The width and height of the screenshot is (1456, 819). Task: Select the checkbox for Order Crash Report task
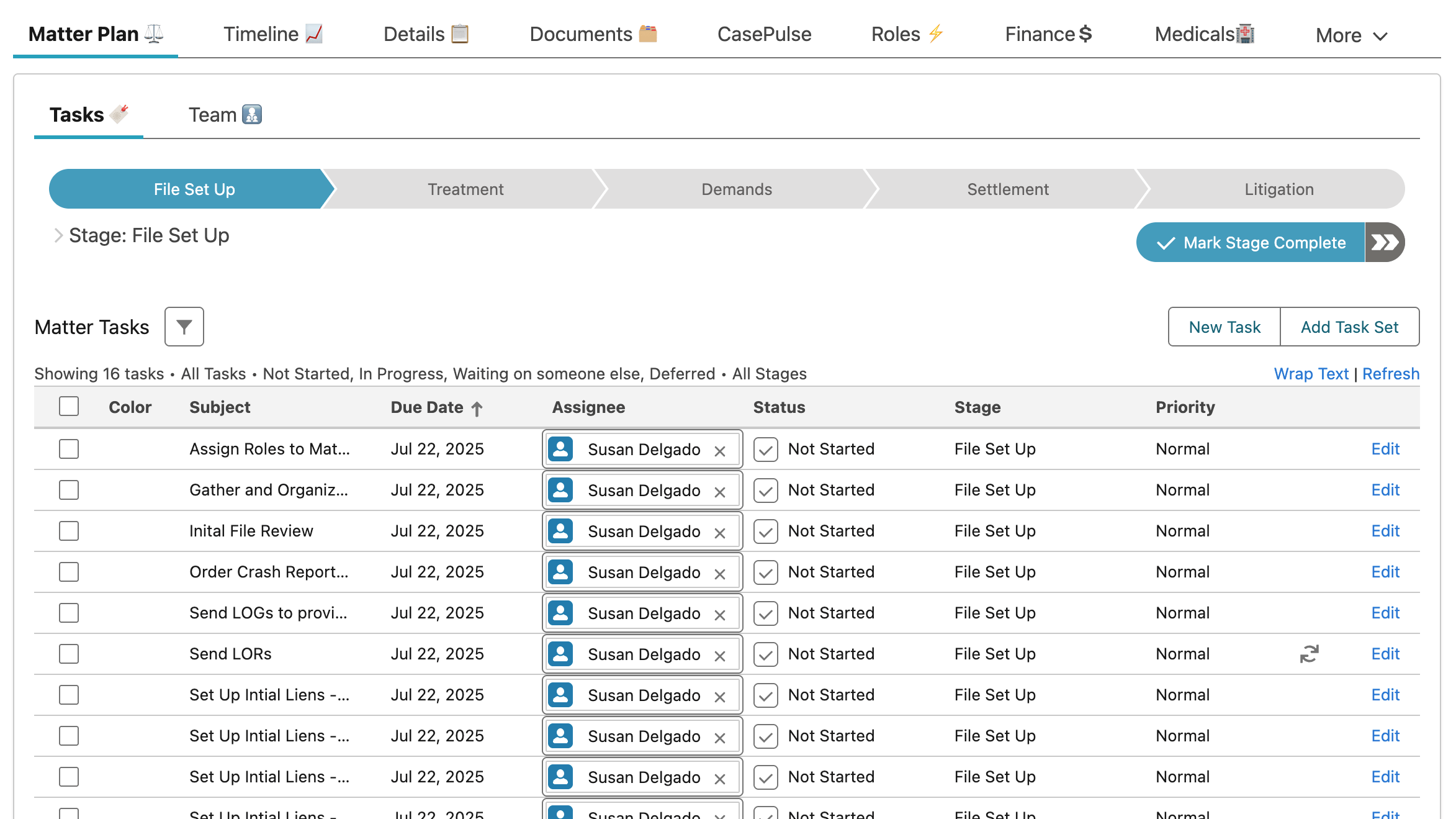pos(68,571)
